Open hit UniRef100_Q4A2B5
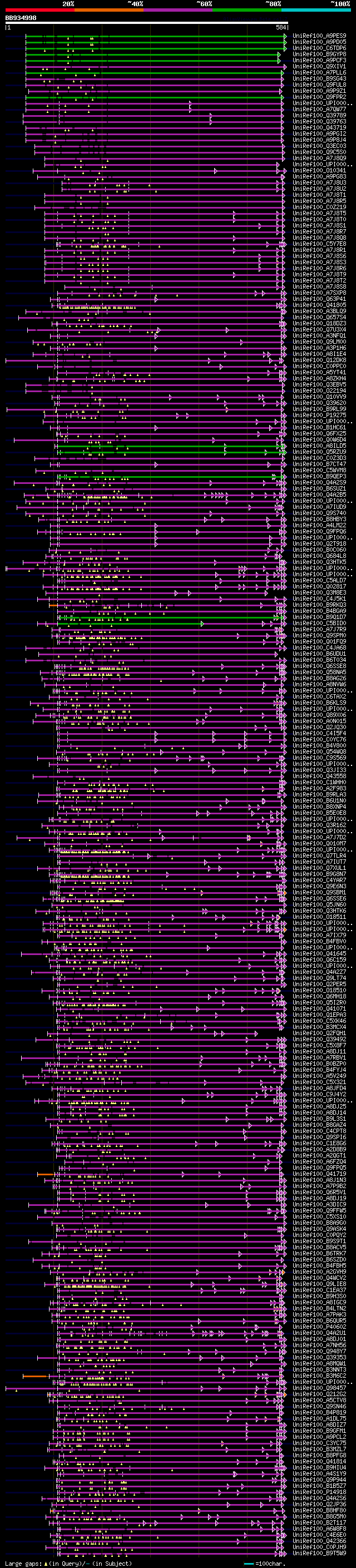This screenshot has height=1568, width=356. [x=319, y=495]
